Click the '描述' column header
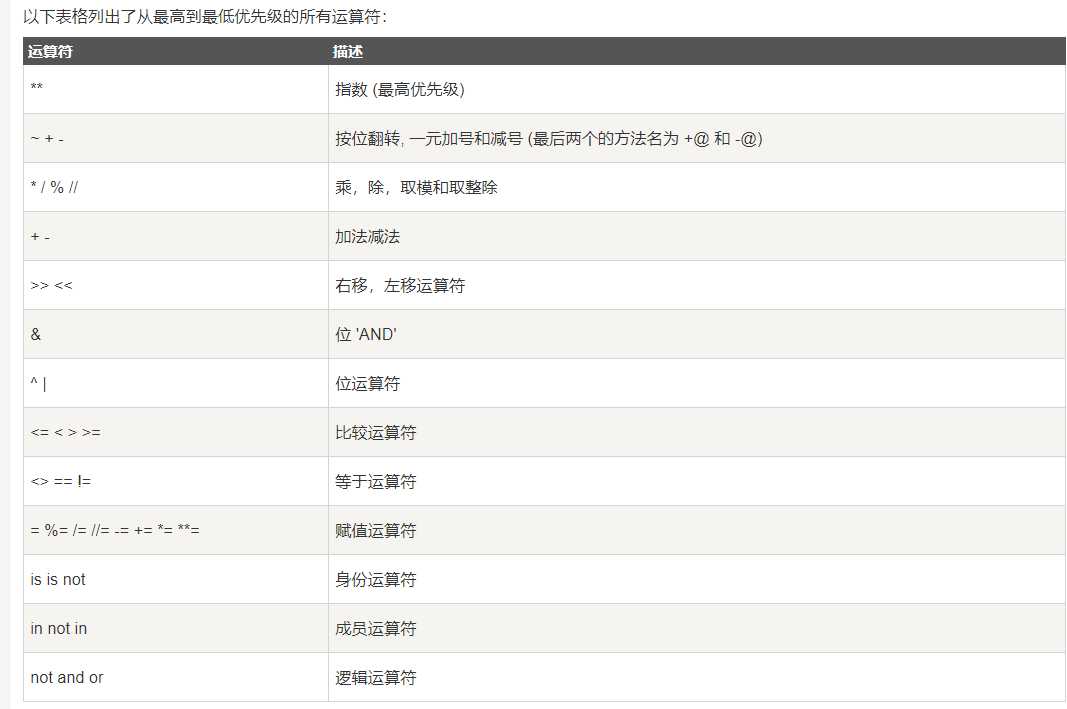The image size is (1067, 709). pos(697,51)
